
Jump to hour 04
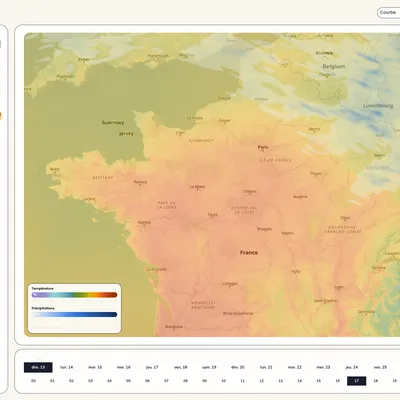click(109, 381)
